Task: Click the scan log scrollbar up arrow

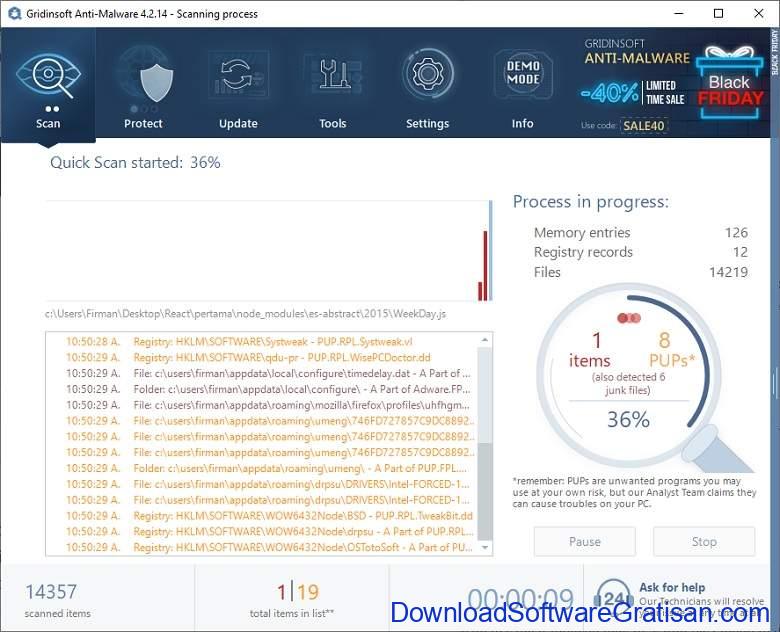Action: [485, 340]
